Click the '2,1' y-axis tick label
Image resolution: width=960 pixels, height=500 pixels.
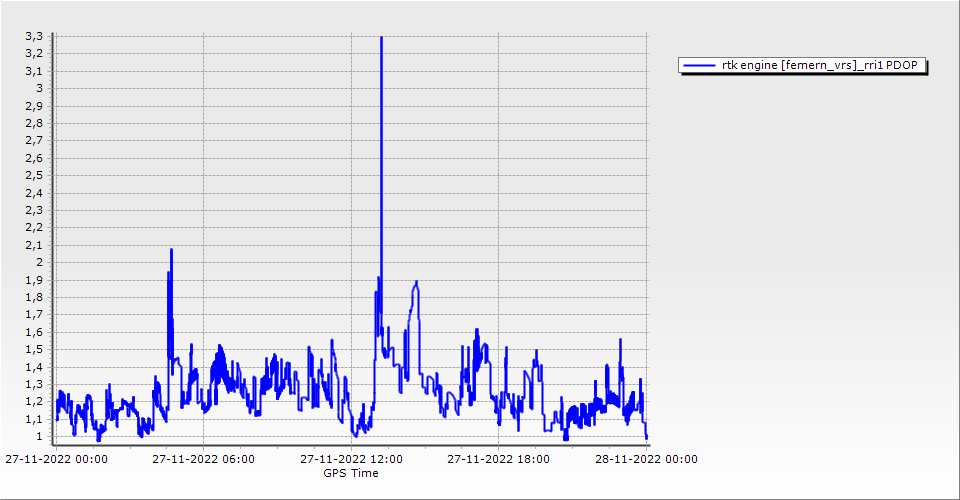(x=34, y=245)
